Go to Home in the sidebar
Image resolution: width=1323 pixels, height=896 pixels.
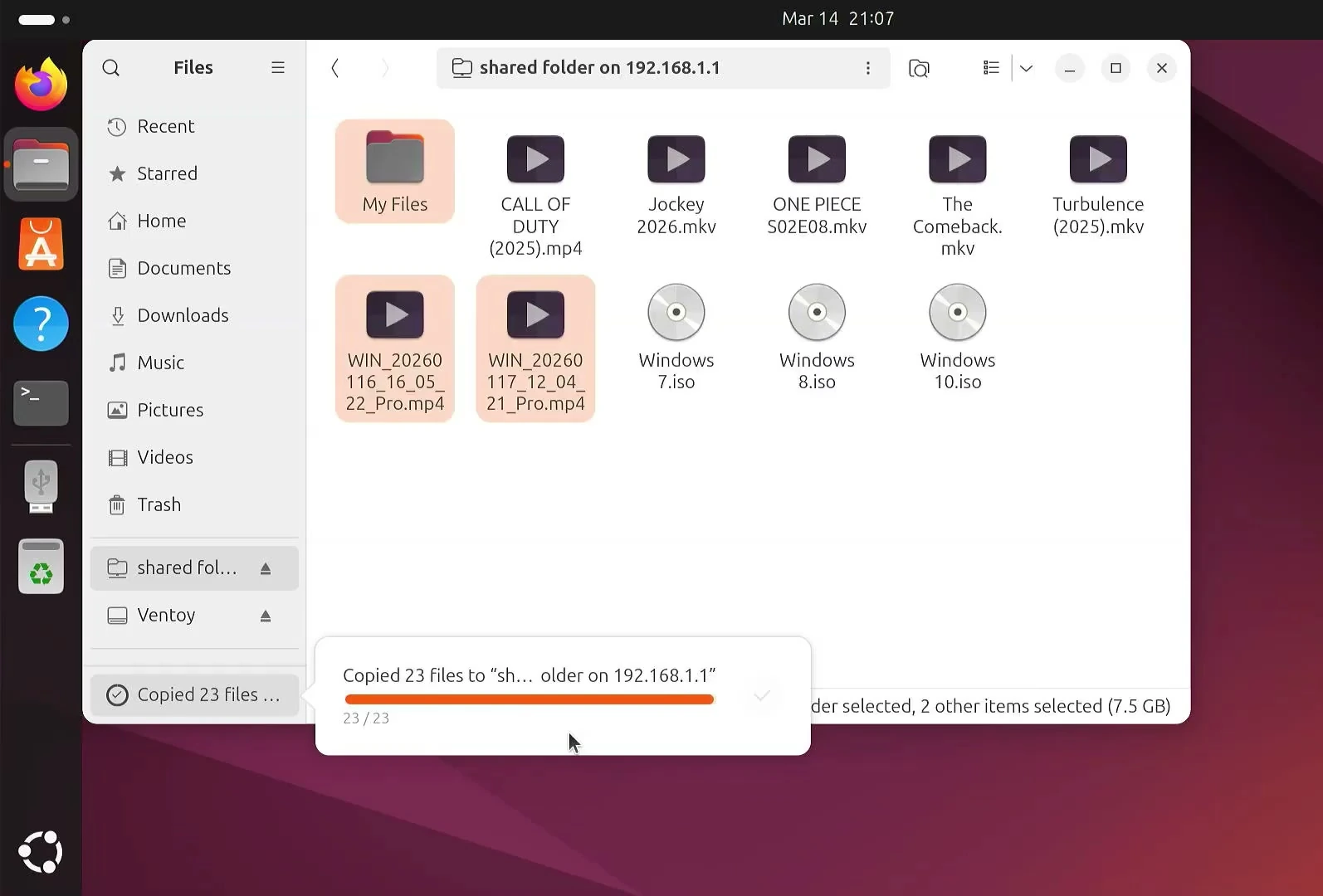coord(194,222)
